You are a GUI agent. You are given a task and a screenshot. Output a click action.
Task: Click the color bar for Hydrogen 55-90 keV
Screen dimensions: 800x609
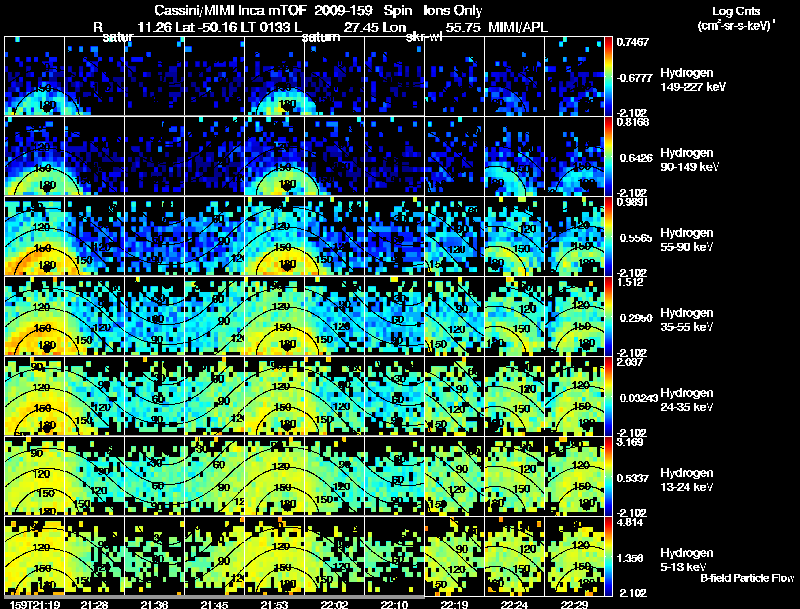(610, 236)
